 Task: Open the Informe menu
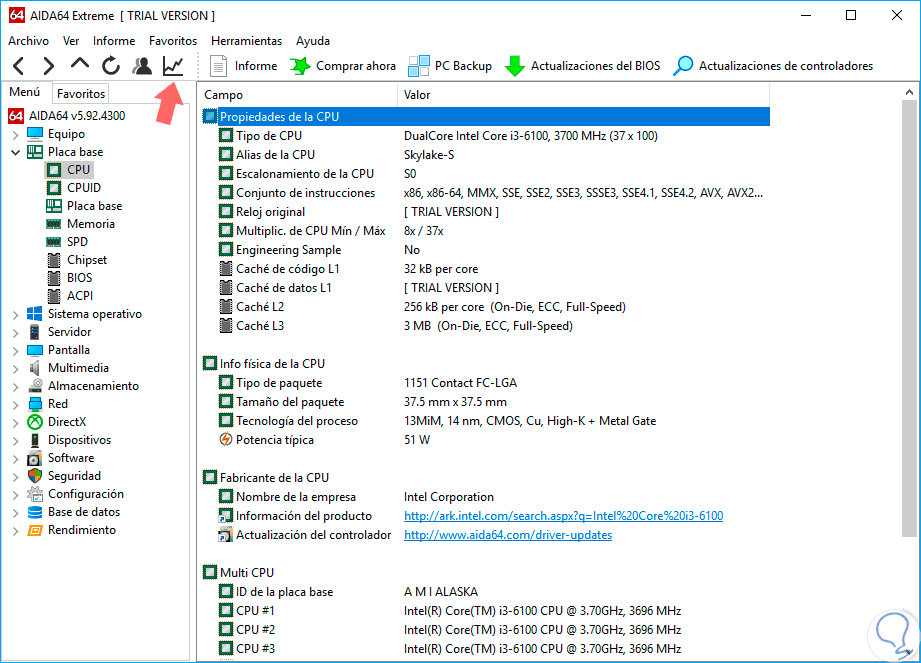click(x=114, y=41)
